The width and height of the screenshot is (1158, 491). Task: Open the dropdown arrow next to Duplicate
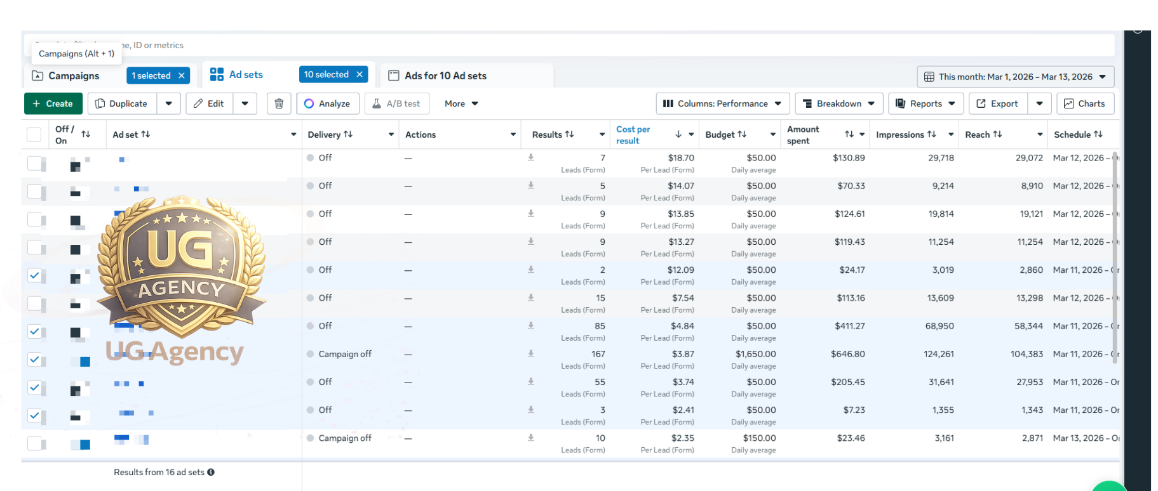(168, 103)
